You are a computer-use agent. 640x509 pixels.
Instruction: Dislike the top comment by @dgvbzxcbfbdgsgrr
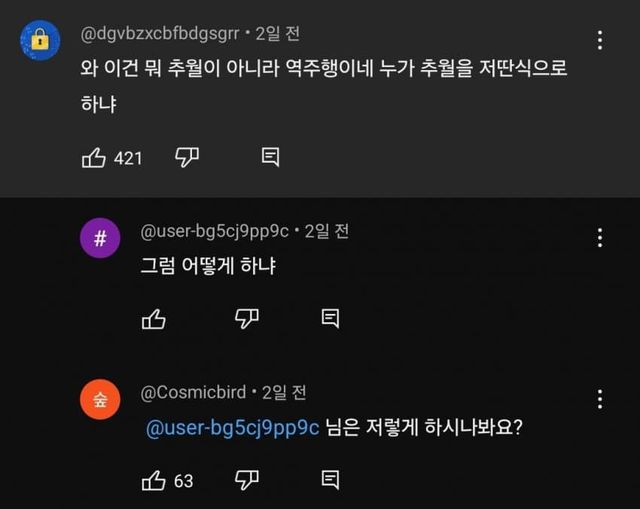tap(187, 157)
